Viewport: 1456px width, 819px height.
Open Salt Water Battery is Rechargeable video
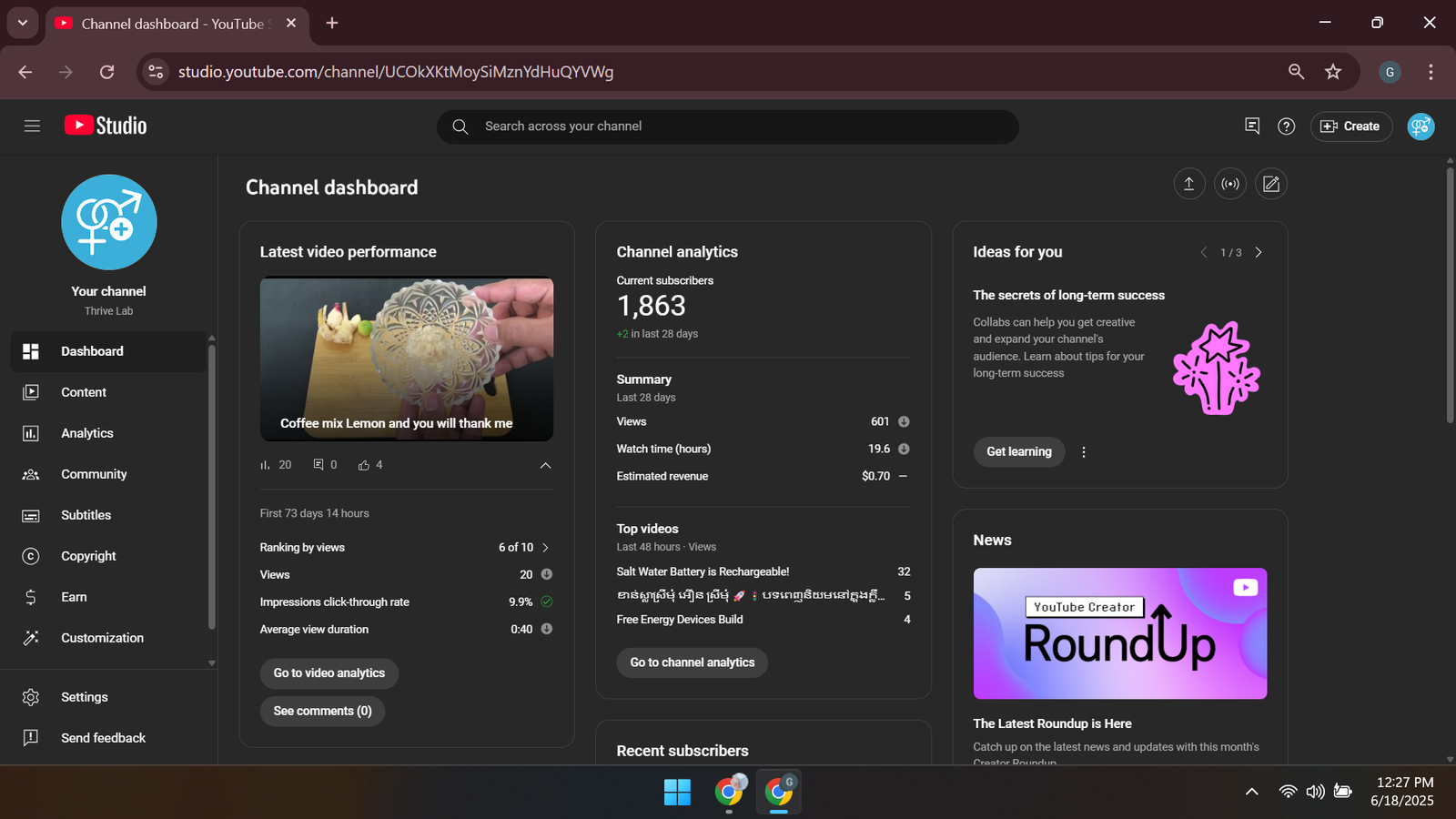click(x=703, y=571)
